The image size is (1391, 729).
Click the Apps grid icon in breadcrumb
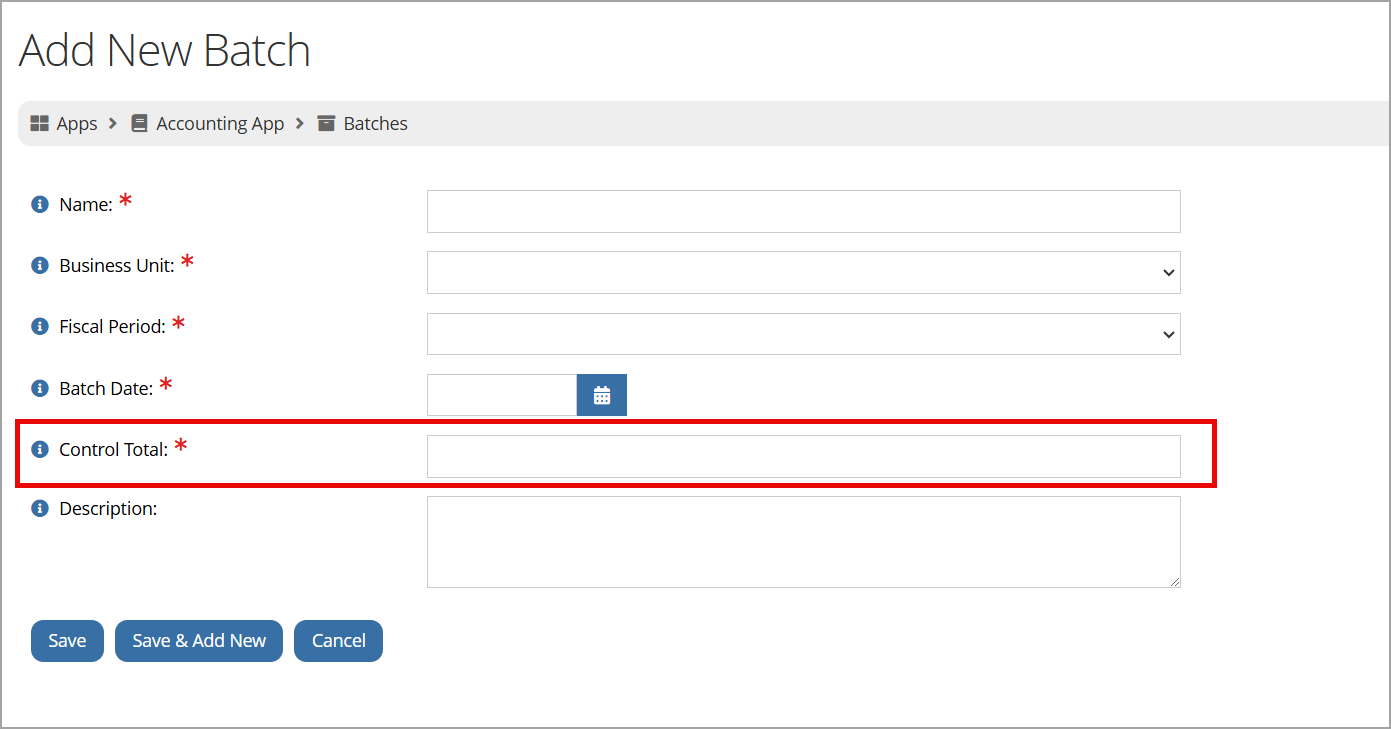click(x=40, y=124)
